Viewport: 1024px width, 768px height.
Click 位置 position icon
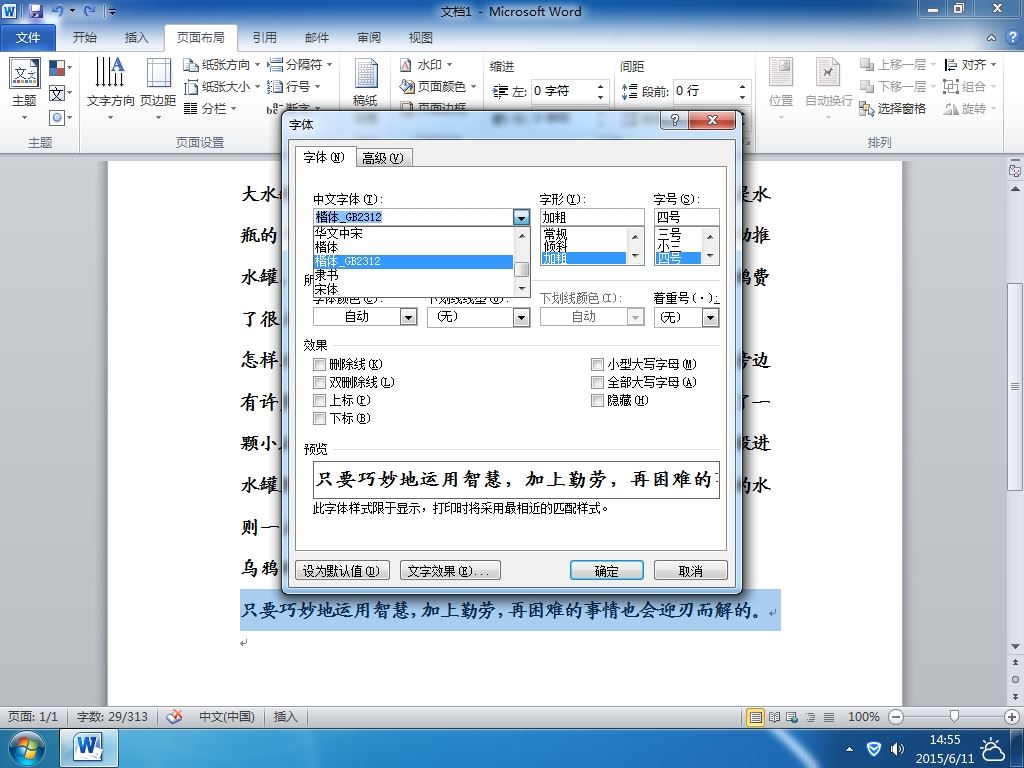tap(780, 72)
